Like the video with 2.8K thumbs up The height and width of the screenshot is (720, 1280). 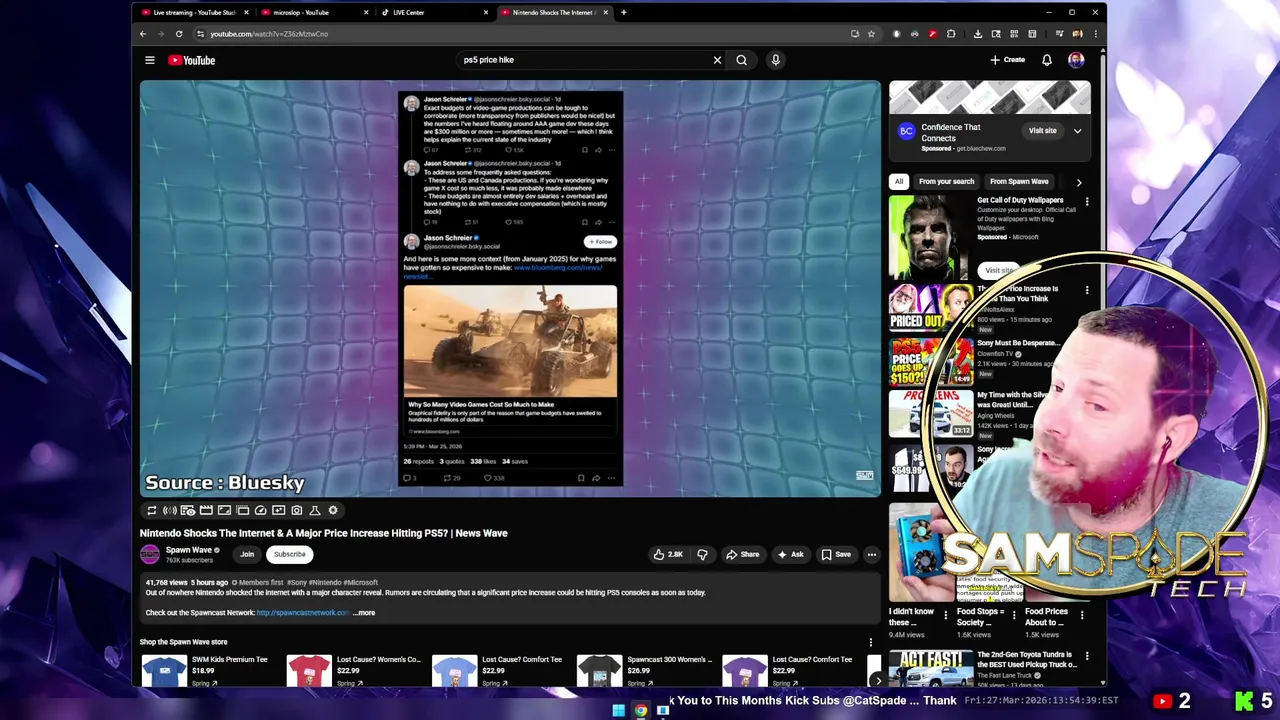click(x=668, y=554)
